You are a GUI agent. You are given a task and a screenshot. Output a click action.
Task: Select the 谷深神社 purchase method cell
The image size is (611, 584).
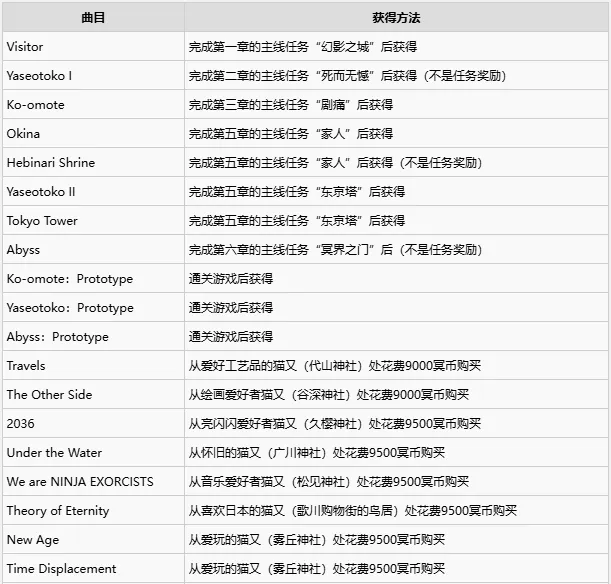[396, 394]
